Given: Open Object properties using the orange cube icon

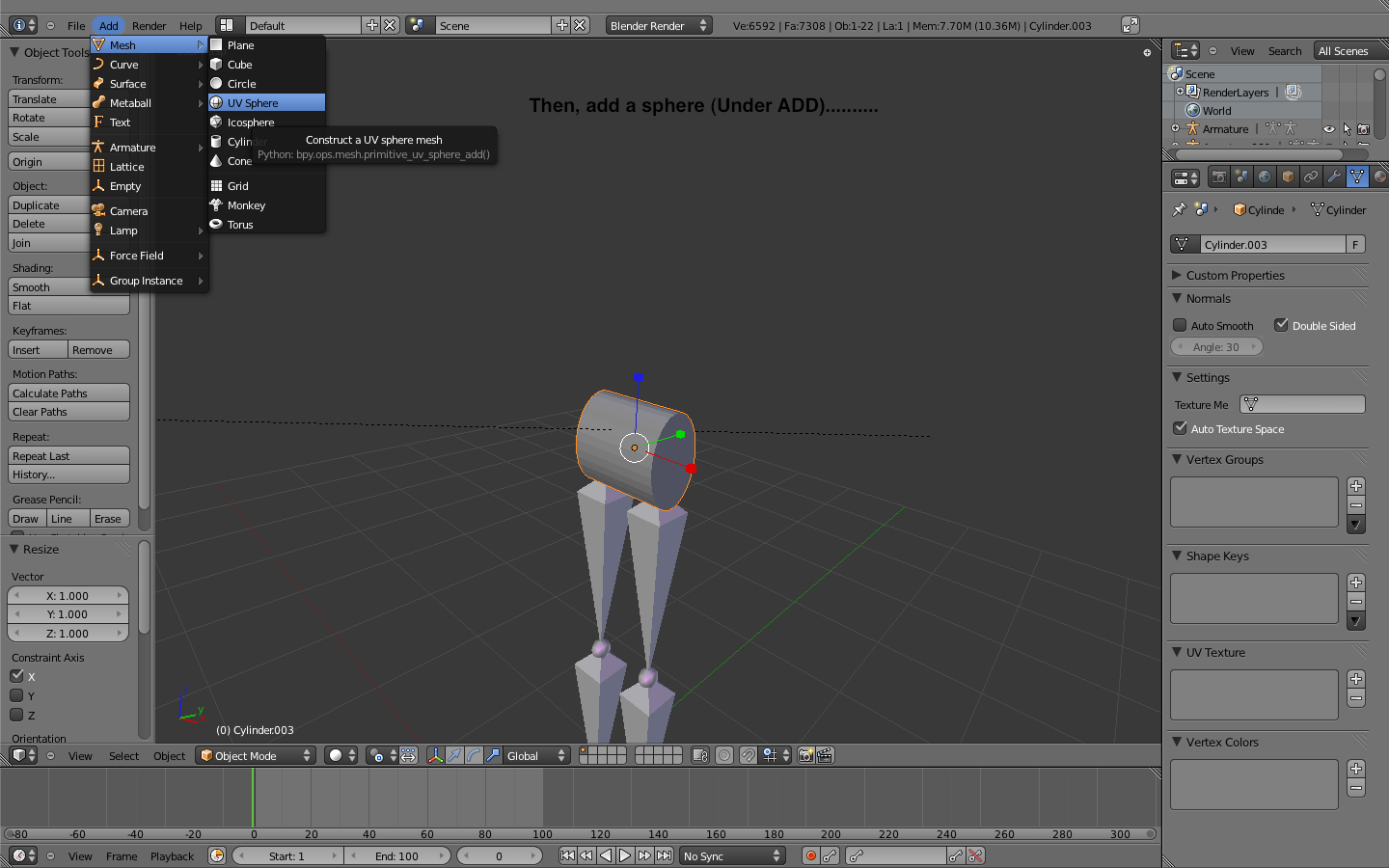Looking at the screenshot, I should [1288, 178].
